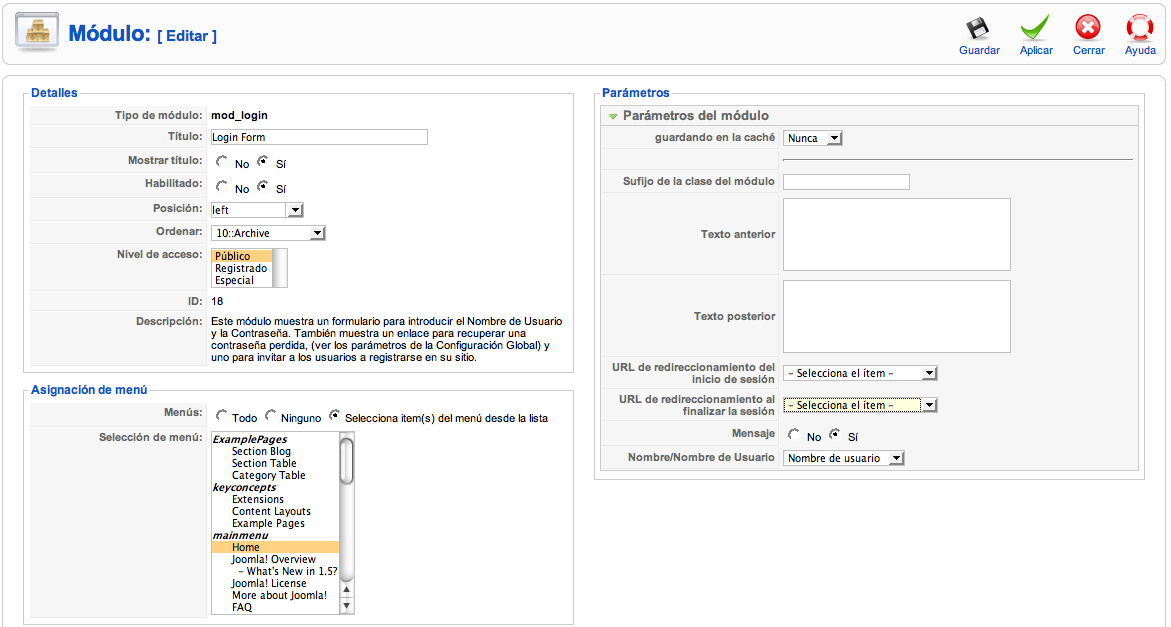The image size is (1171, 627).
Task: Click the Guardar floppy disk icon
Action: tap(978, 28)
